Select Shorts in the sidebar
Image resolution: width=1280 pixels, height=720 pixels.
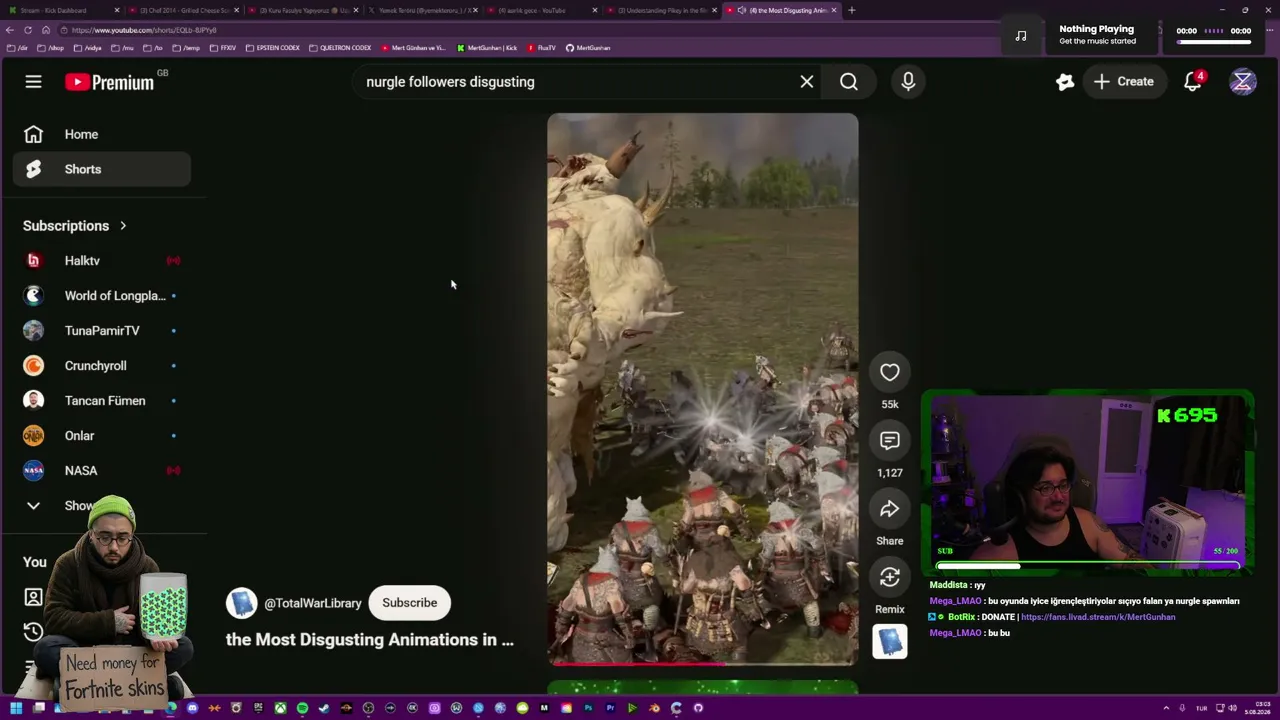coord(101,169)
